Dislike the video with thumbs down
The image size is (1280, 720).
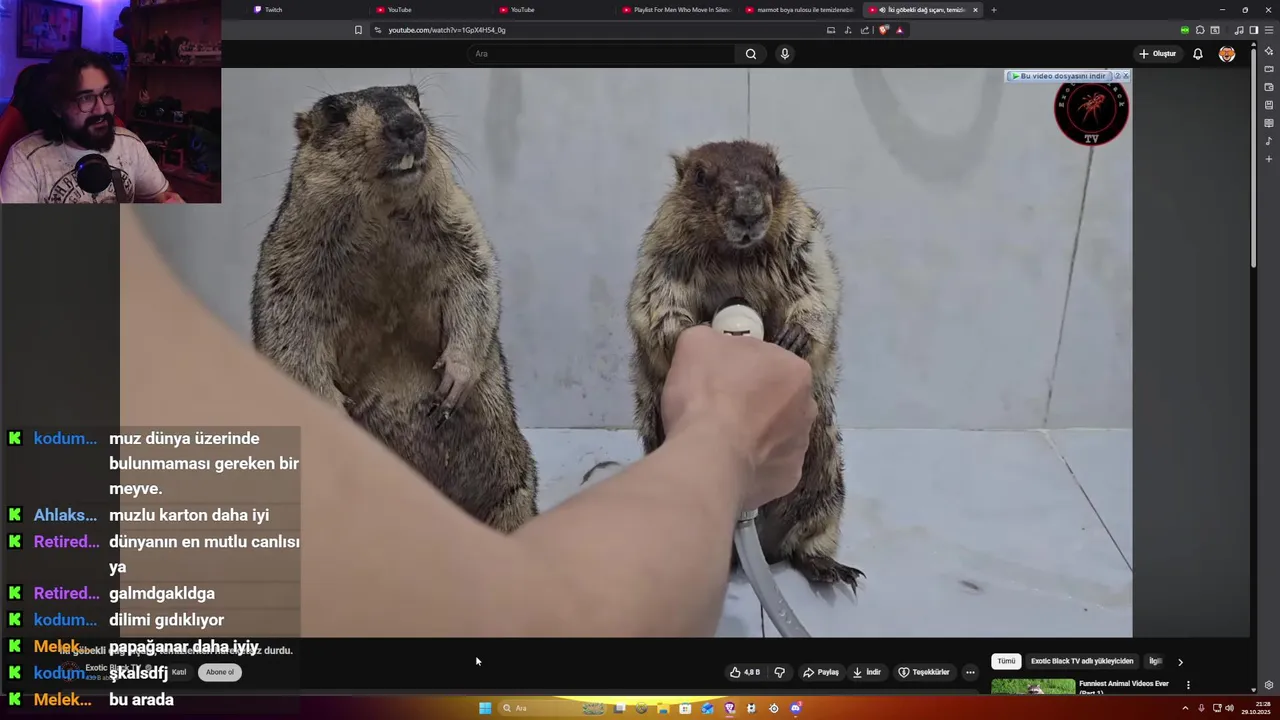click(780, 672)
